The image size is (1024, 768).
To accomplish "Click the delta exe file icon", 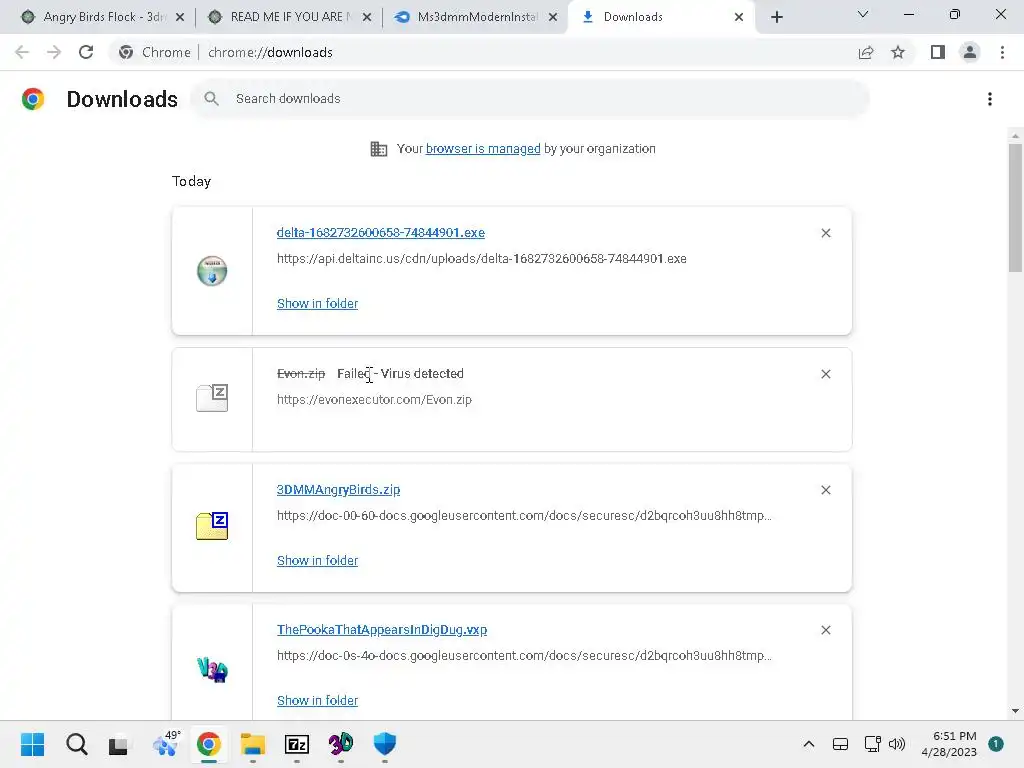I will [x=212, y=271].
